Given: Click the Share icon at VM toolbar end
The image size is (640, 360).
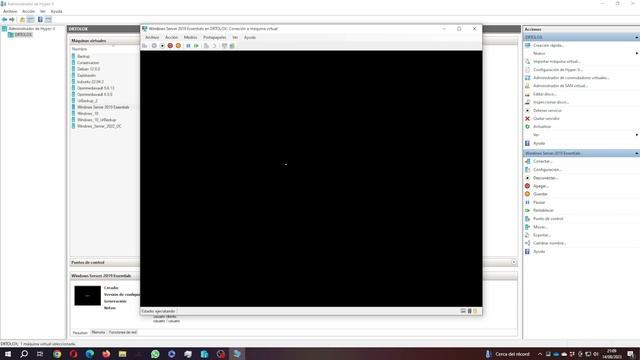Looking at the screenshot, I should tap(232, 46).
